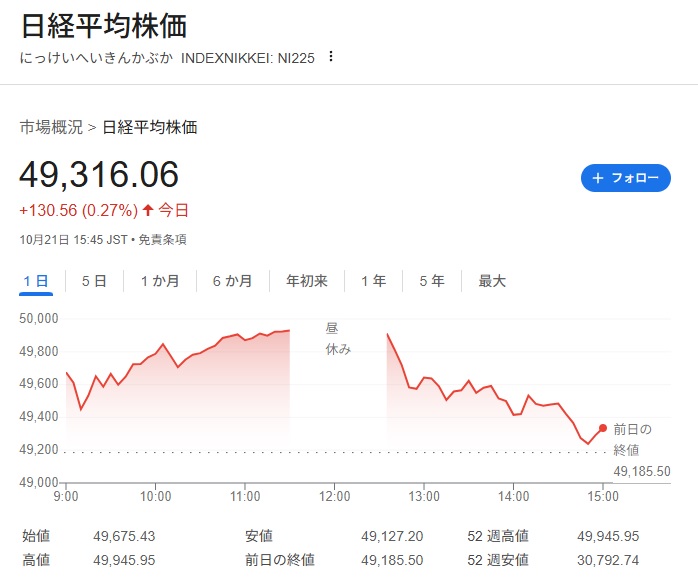Switch to the 5日 range tab

pos(94,281)
